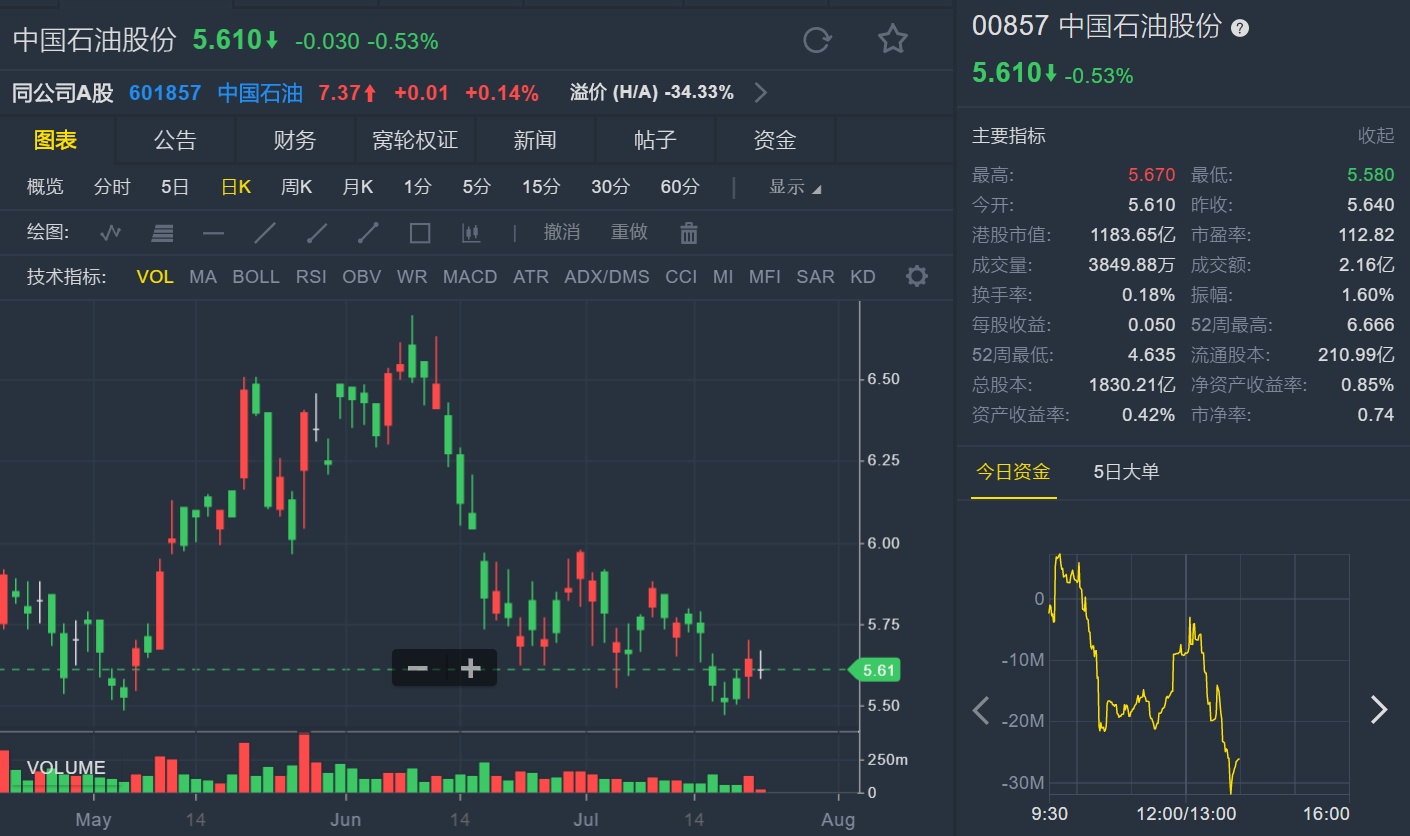1410x836 pixels.
Task: Select the horizontal line drawing tool
Action: pyautogui.click(x=213, y=234)
